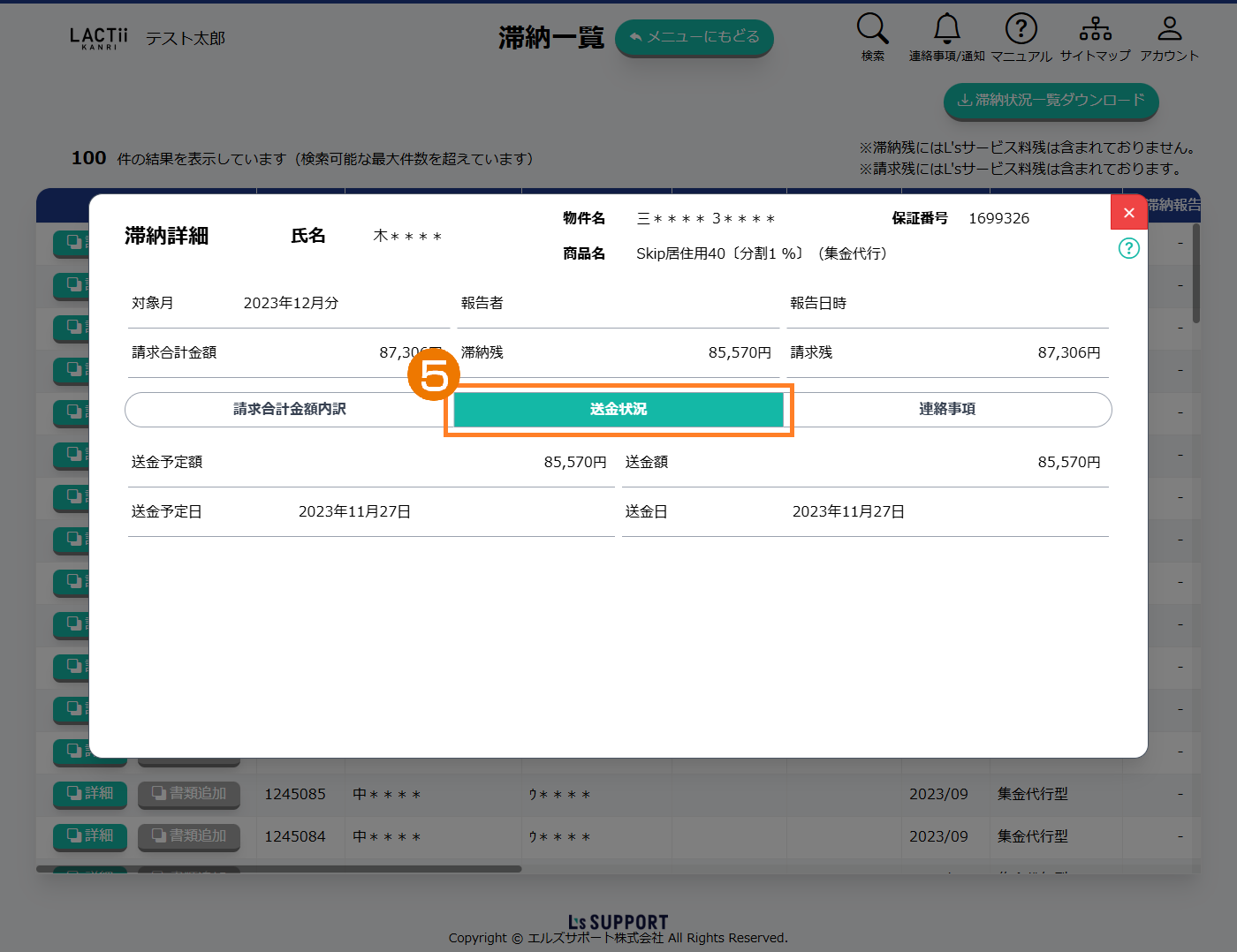1237x952 pixels.
Task: Click the vertical scrollbar of the list
Action: point(1196,274)
